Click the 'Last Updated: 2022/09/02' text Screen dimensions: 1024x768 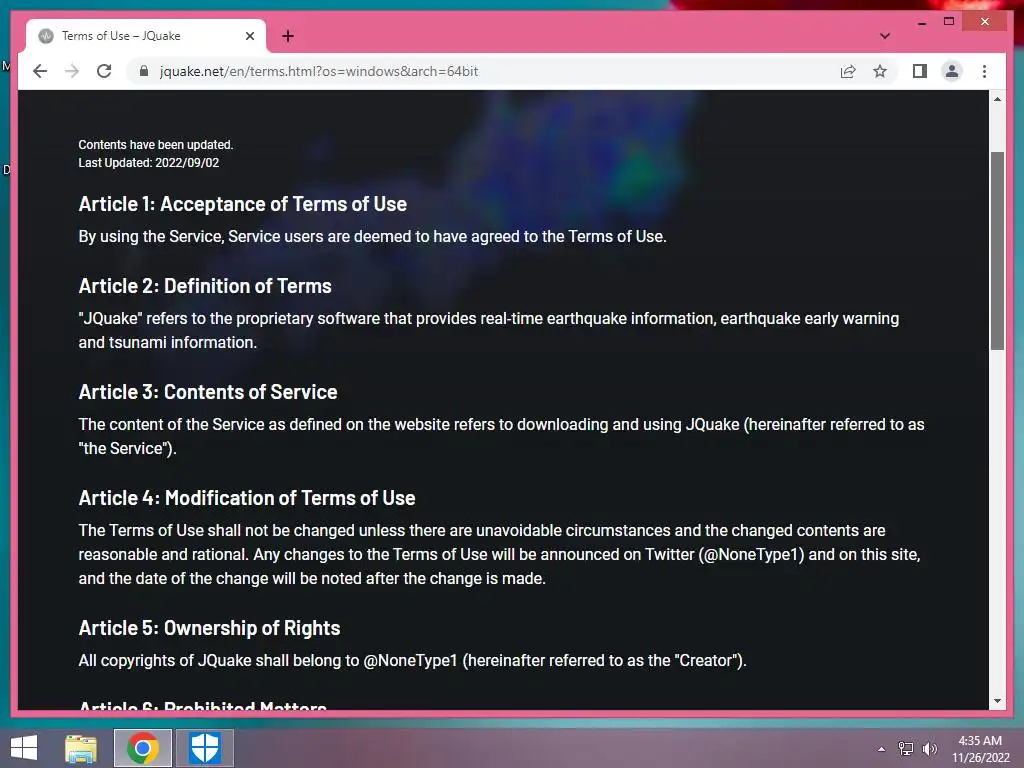pyautogui.click(x=149, y=163)
